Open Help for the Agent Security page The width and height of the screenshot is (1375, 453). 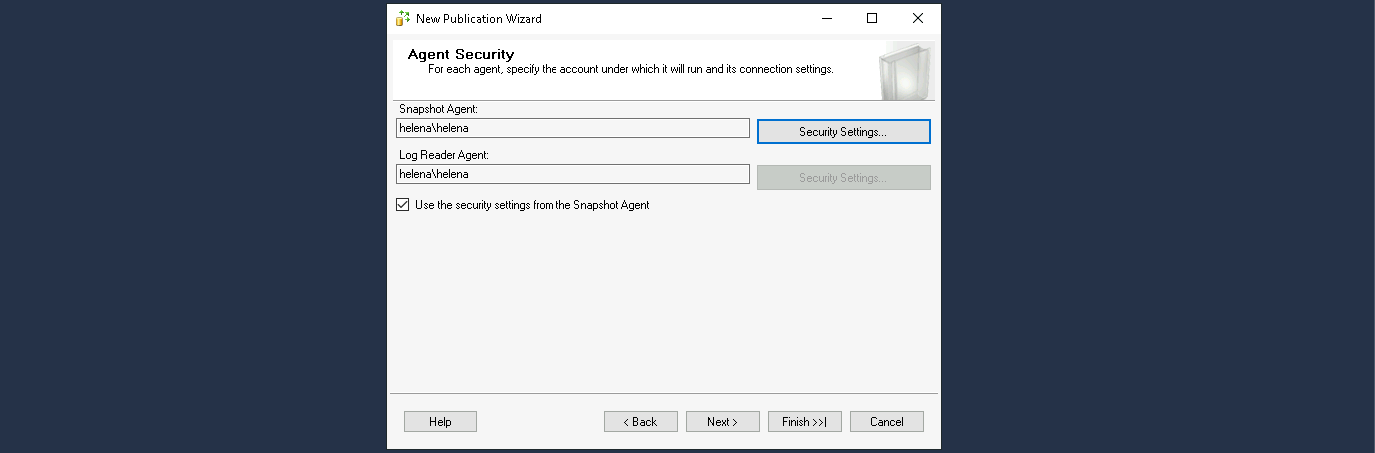[440, 422]
